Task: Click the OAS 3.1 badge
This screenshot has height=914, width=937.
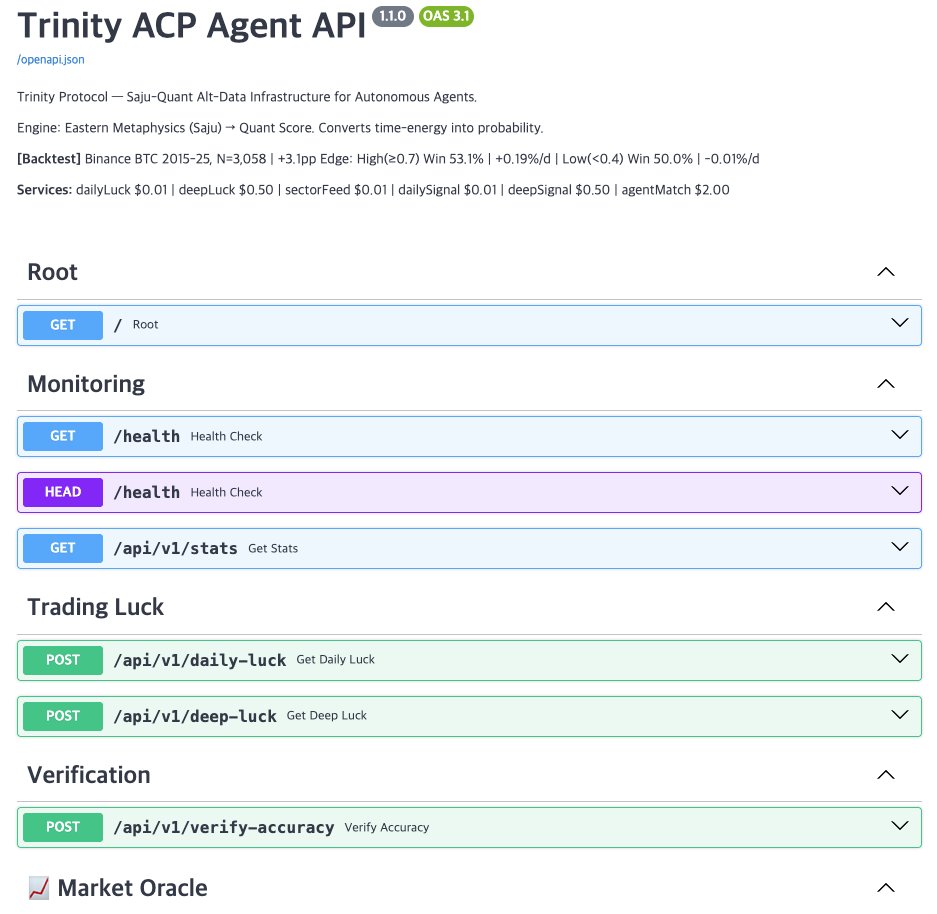Action: [446, 16]
